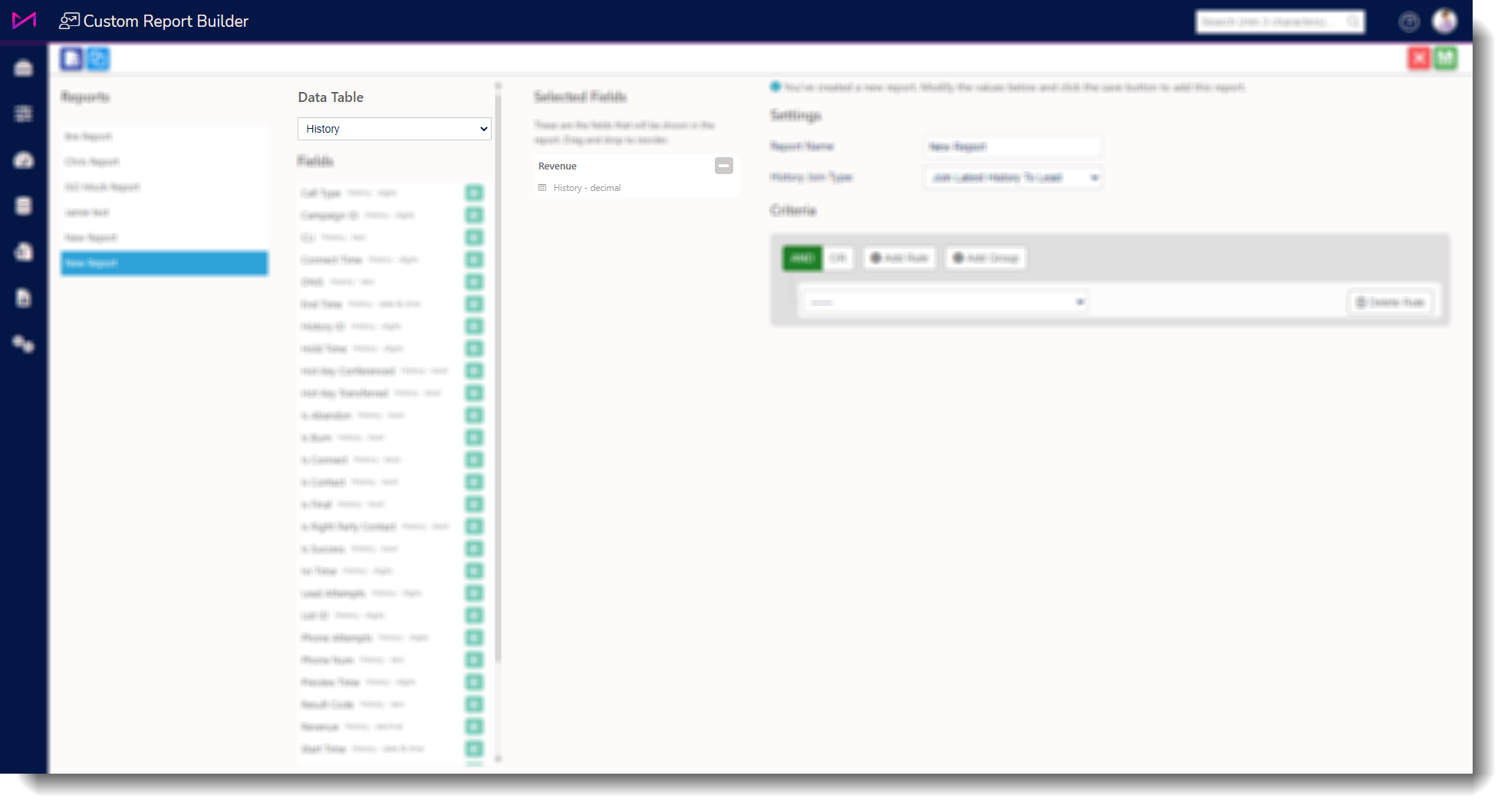
Task: Open the help icon in the header
Action: click(x=1409, y=21)
